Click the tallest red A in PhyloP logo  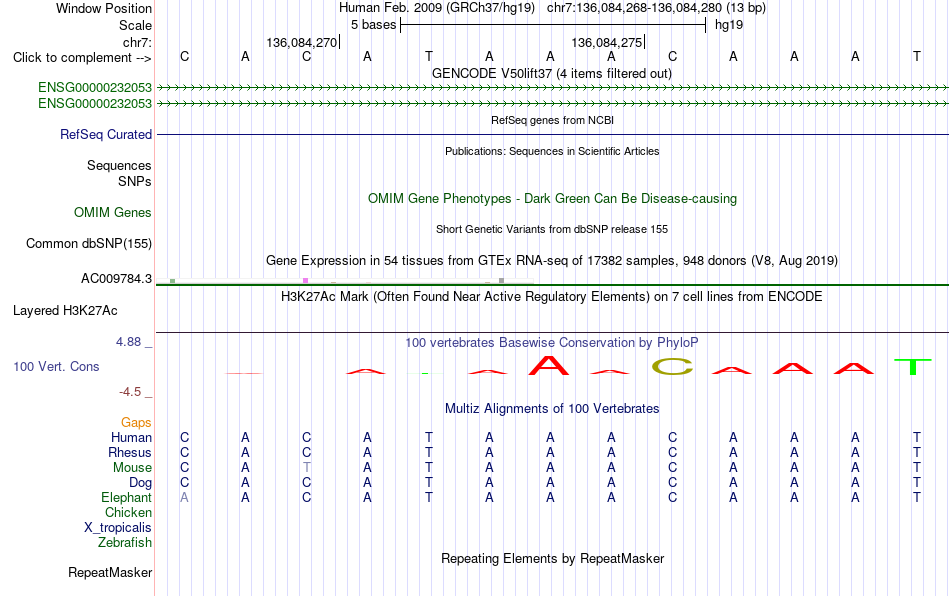click(549, 365)
